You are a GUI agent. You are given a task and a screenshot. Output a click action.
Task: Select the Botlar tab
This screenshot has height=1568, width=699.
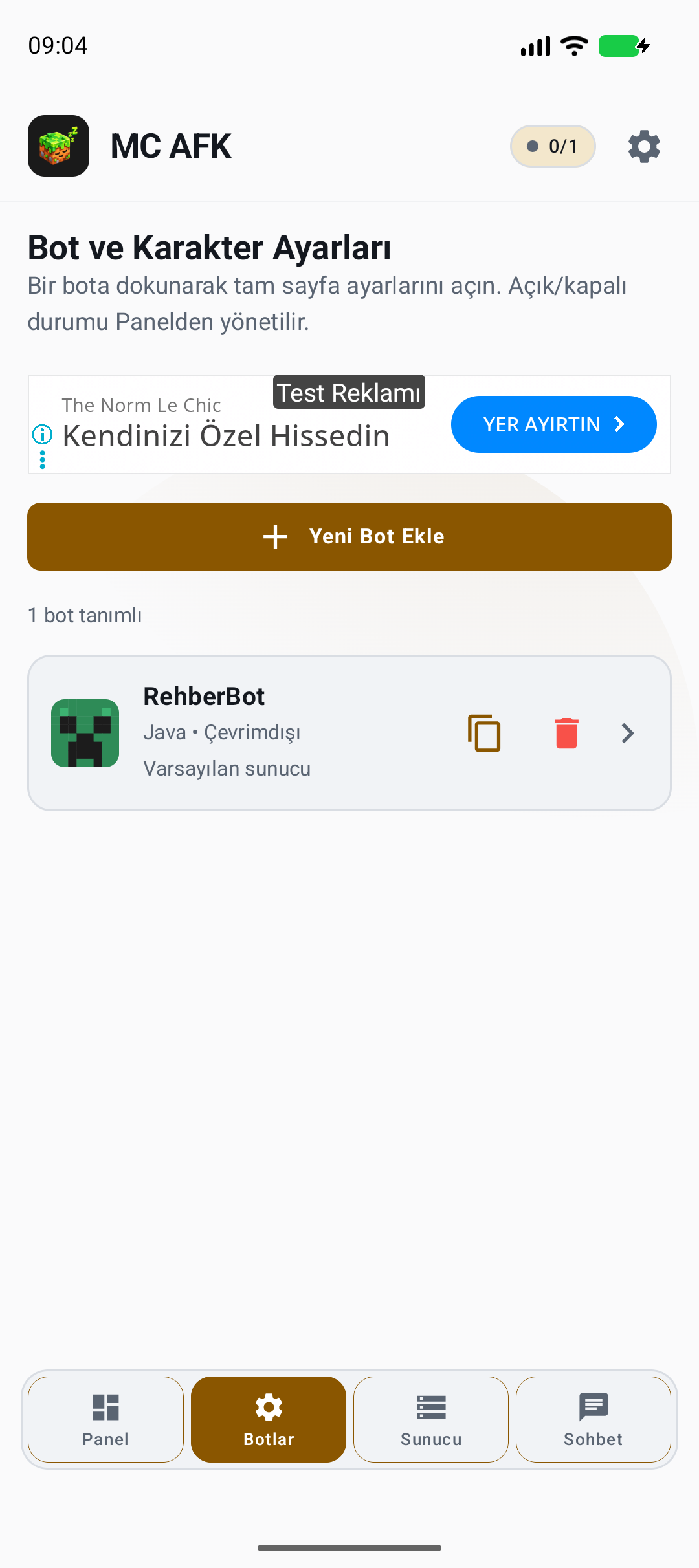click(269, 1419)
